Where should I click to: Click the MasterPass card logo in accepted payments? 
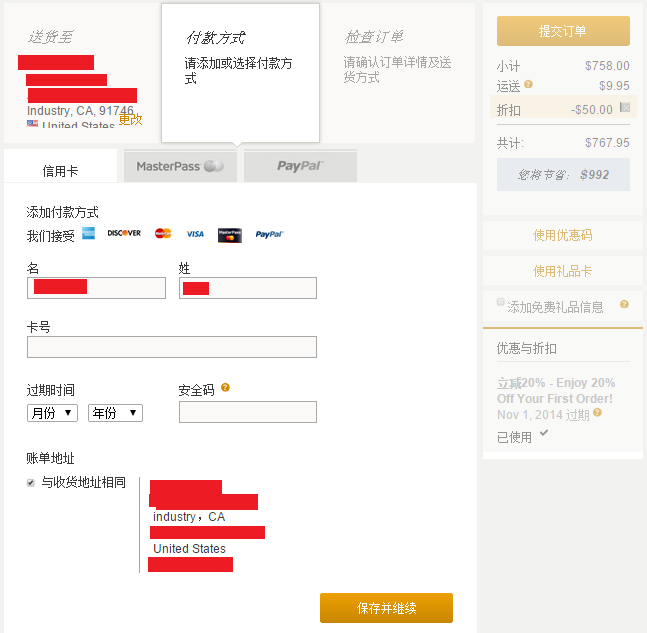point(230,235)
